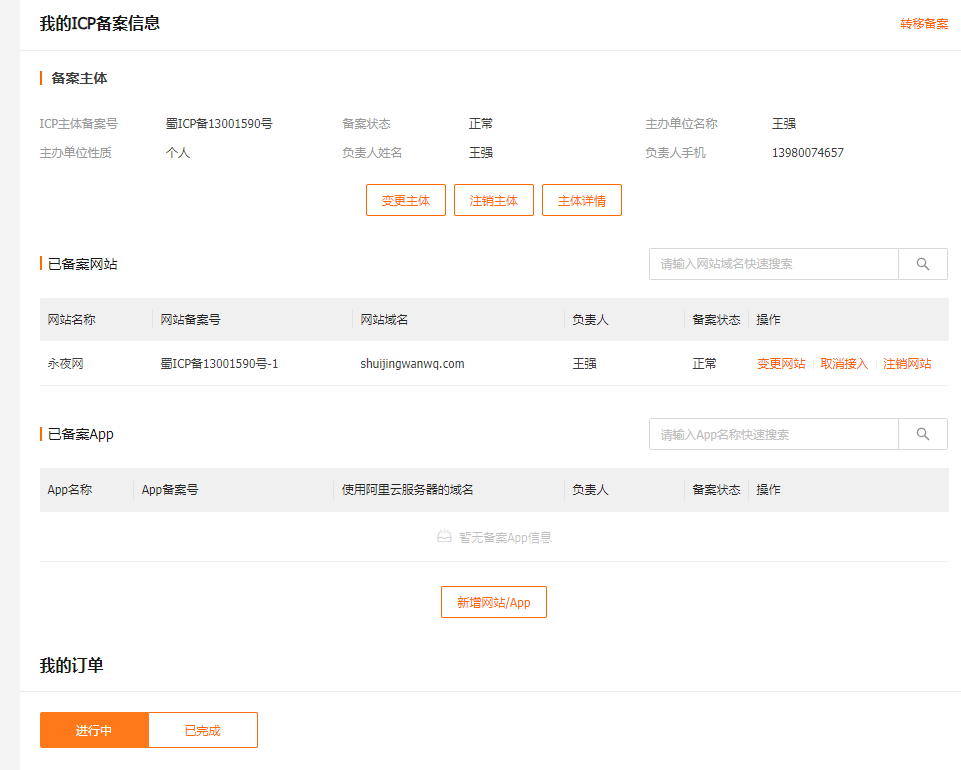The width and height of the screenshot is (961, 770).
Task: Click the 变更主体 button
Action: point(405,200)
